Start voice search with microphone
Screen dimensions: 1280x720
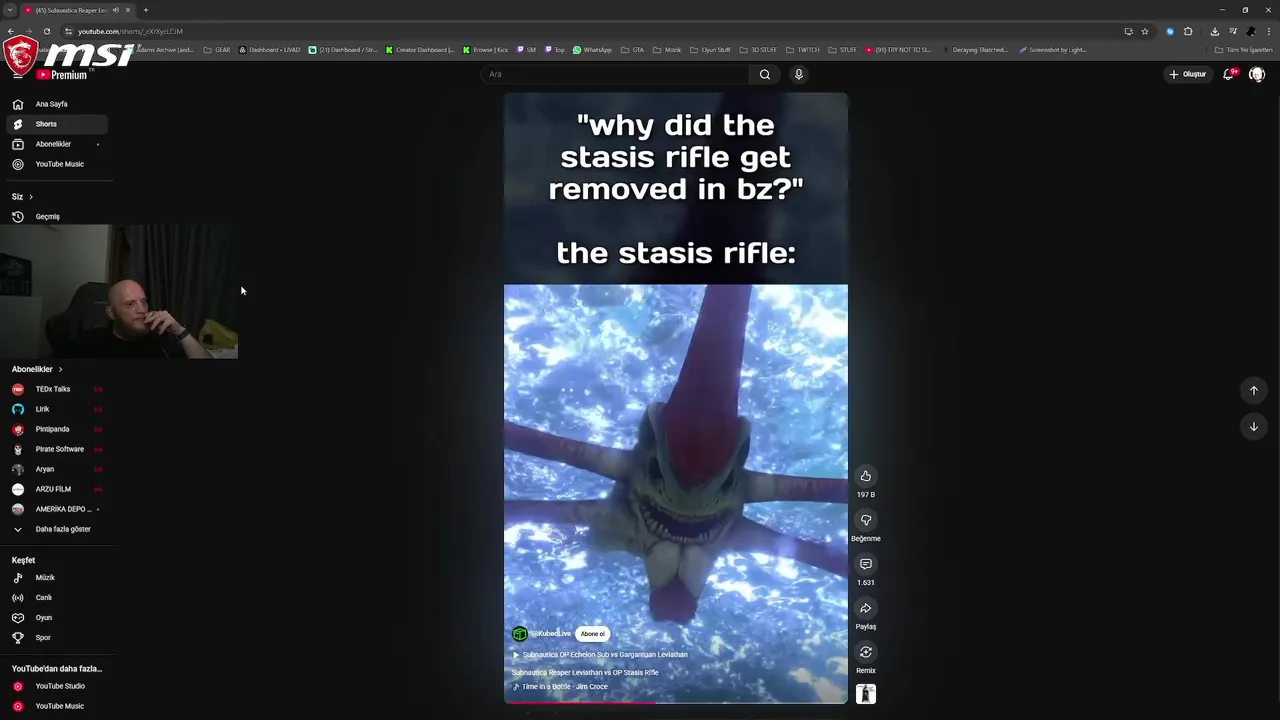[798, 74]
